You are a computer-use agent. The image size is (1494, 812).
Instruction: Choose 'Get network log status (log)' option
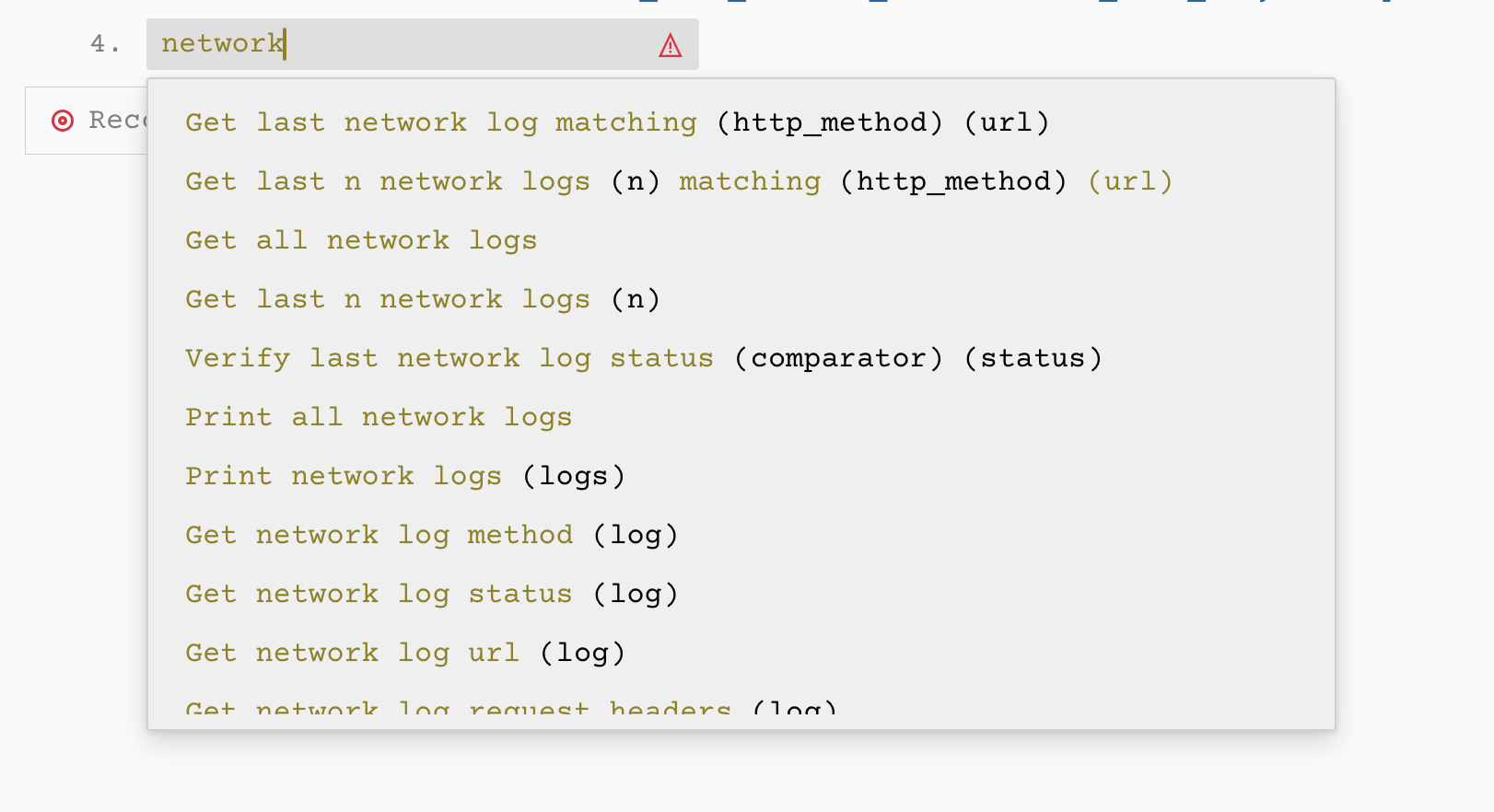pos(741,594)
